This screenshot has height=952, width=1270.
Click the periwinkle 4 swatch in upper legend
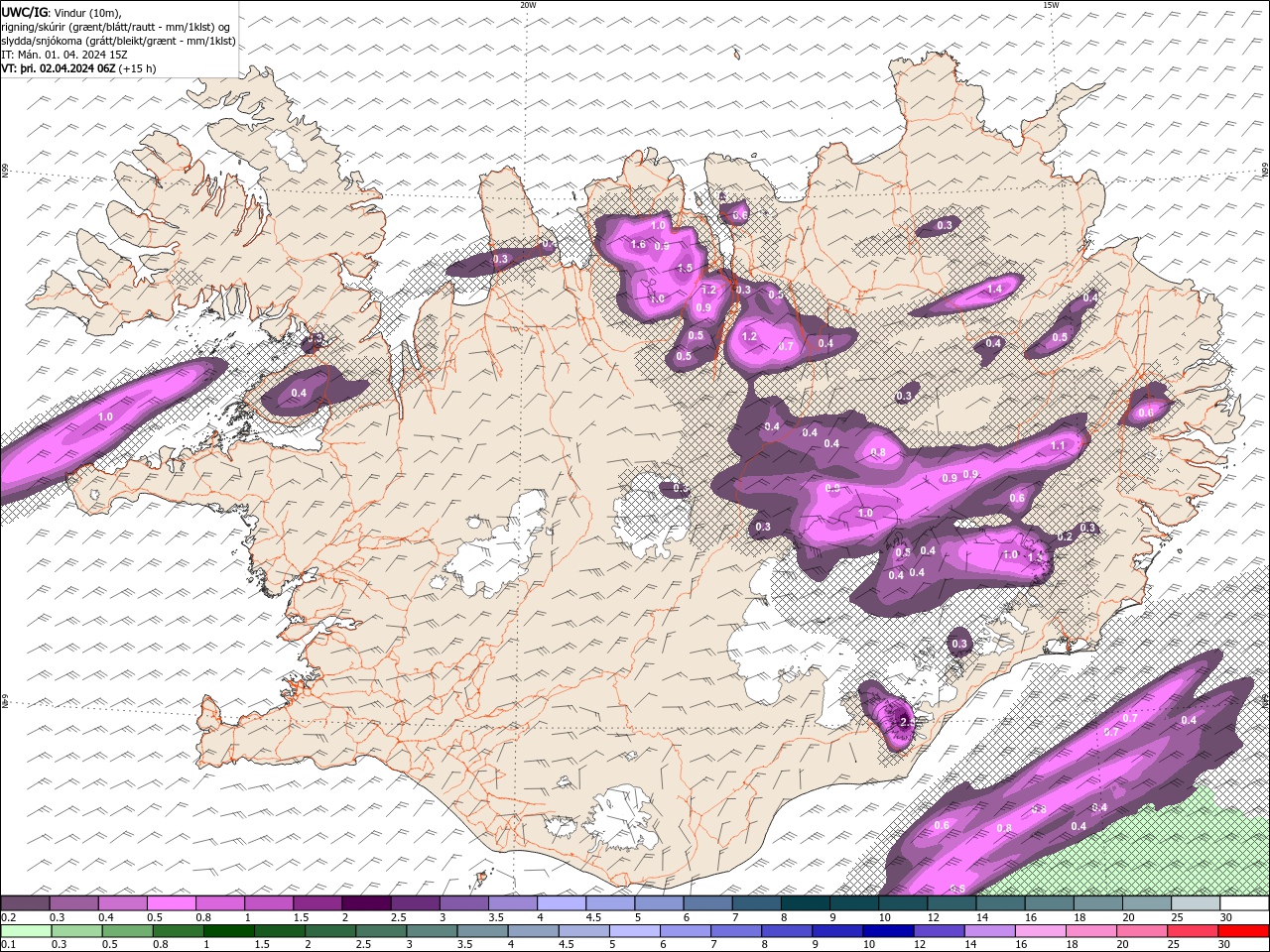pos(562,903)
